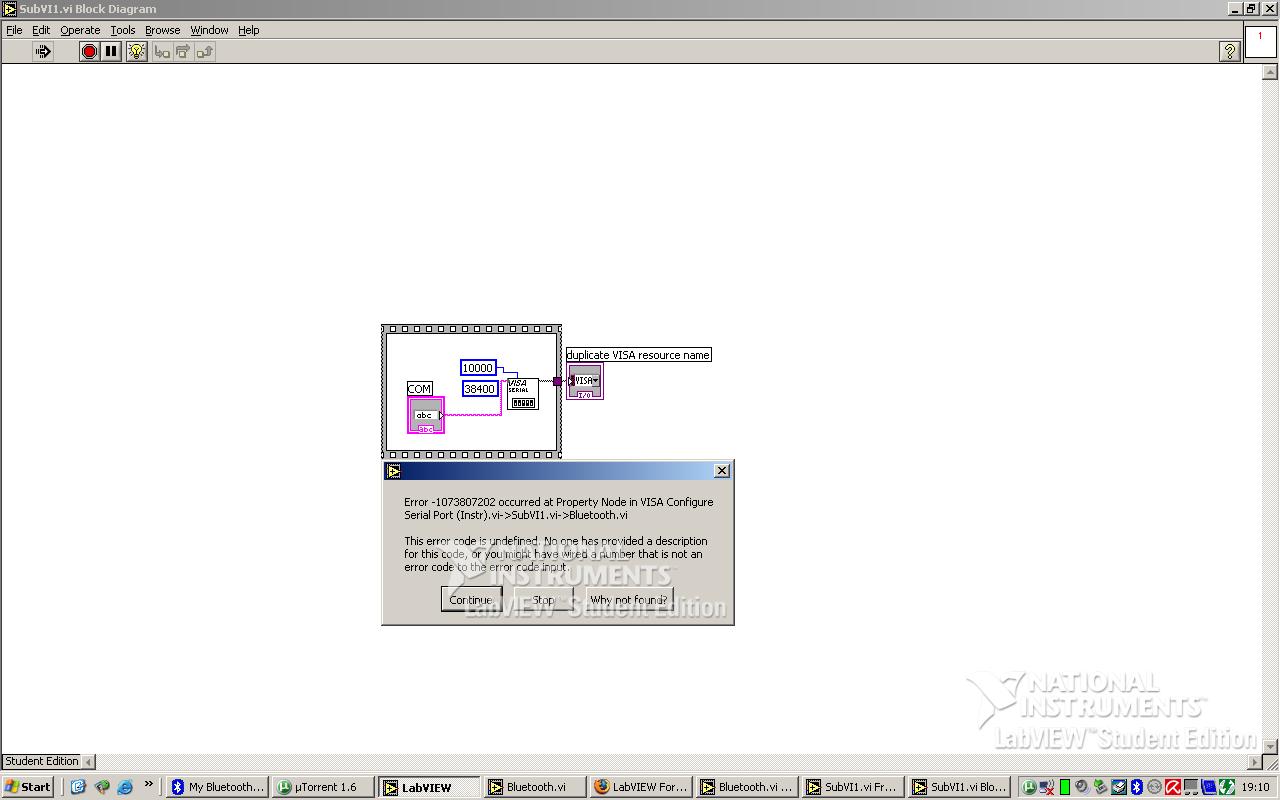Switch to µTorrent 1.6 taskbar button
1280x800 pixels.
[x=324, y=787]
